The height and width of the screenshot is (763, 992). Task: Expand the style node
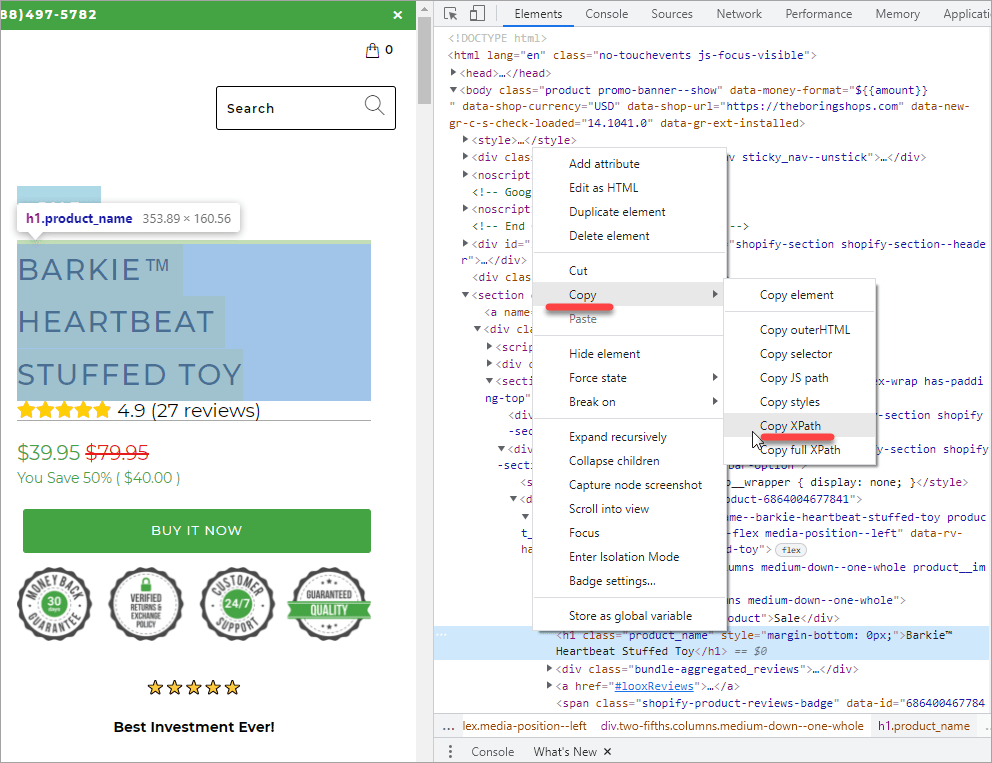[465, 140]
